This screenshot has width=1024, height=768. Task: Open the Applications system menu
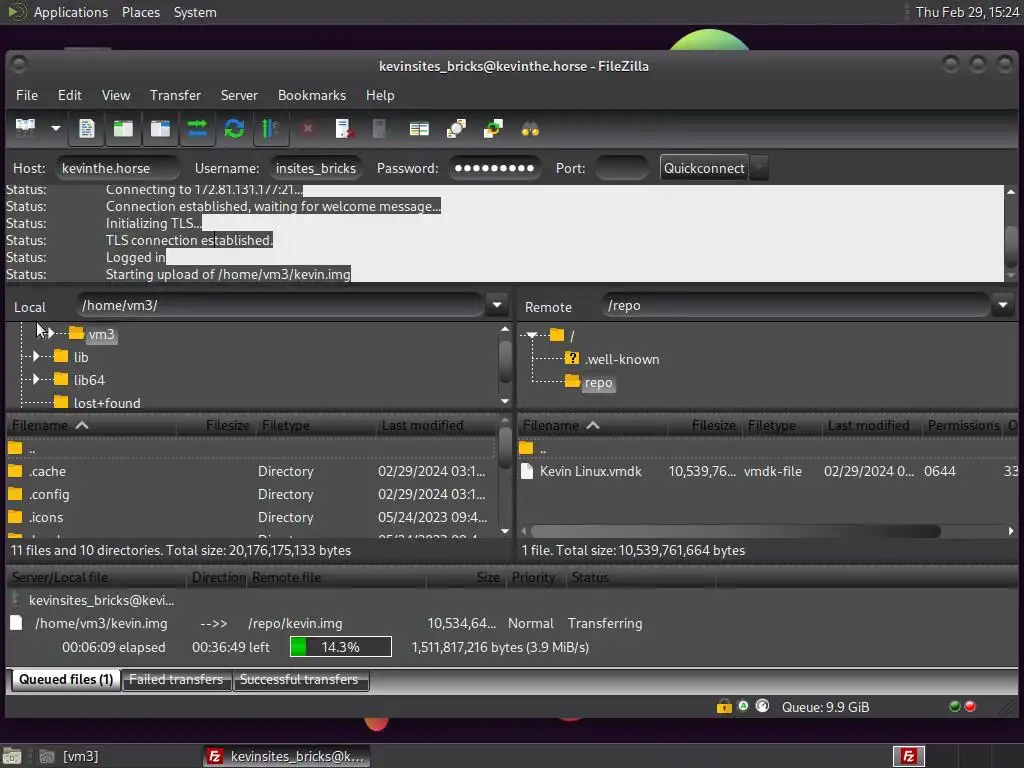(x=71, y=12)
